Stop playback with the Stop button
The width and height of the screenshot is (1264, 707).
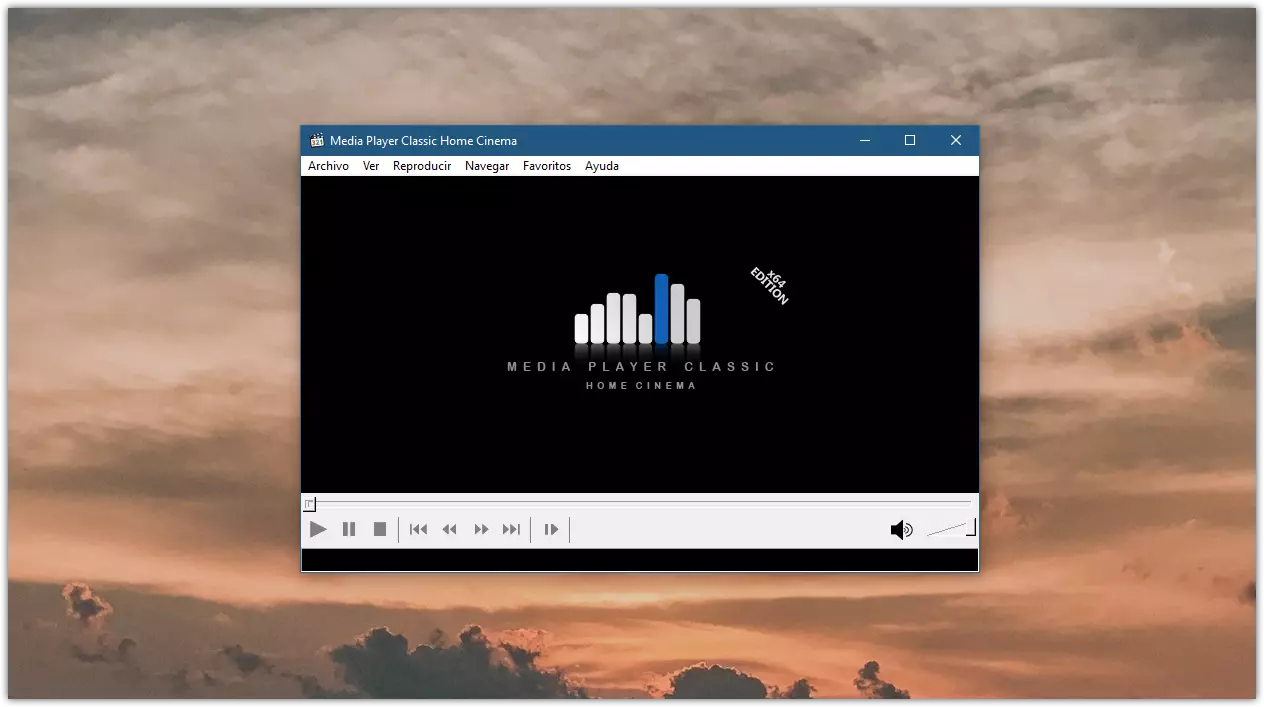tap(380, 529)
